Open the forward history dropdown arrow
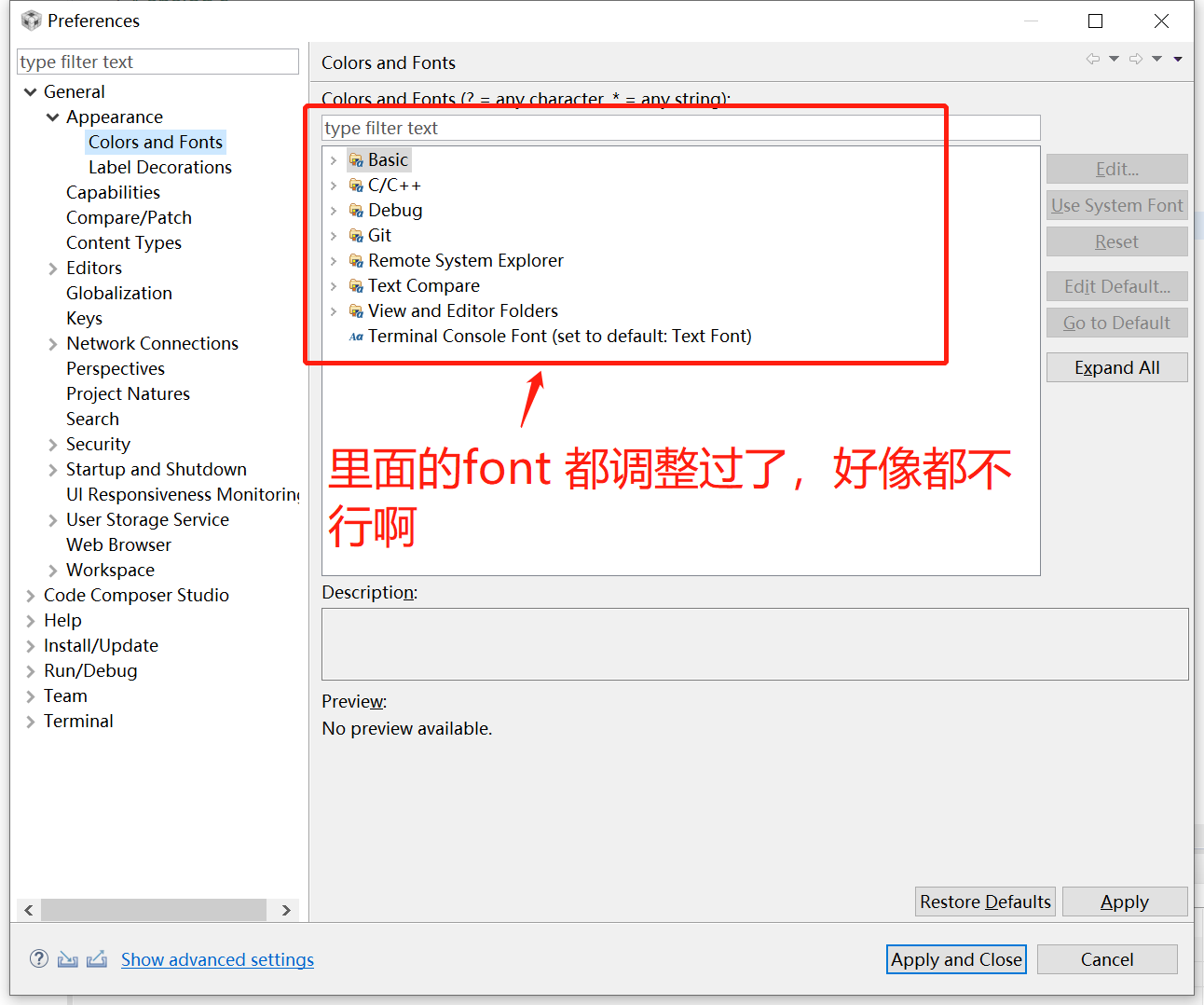1204x1005 pixels. [1156, 59]
